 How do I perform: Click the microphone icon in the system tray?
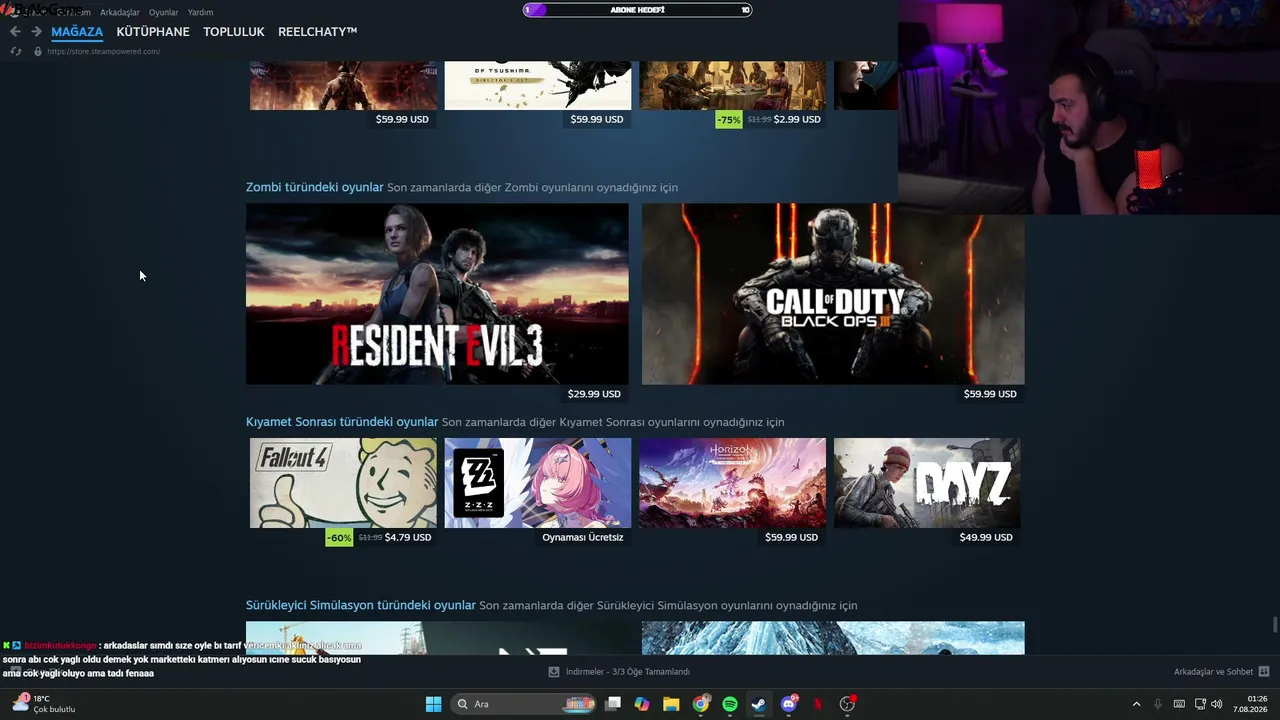tap(1158, 704)
